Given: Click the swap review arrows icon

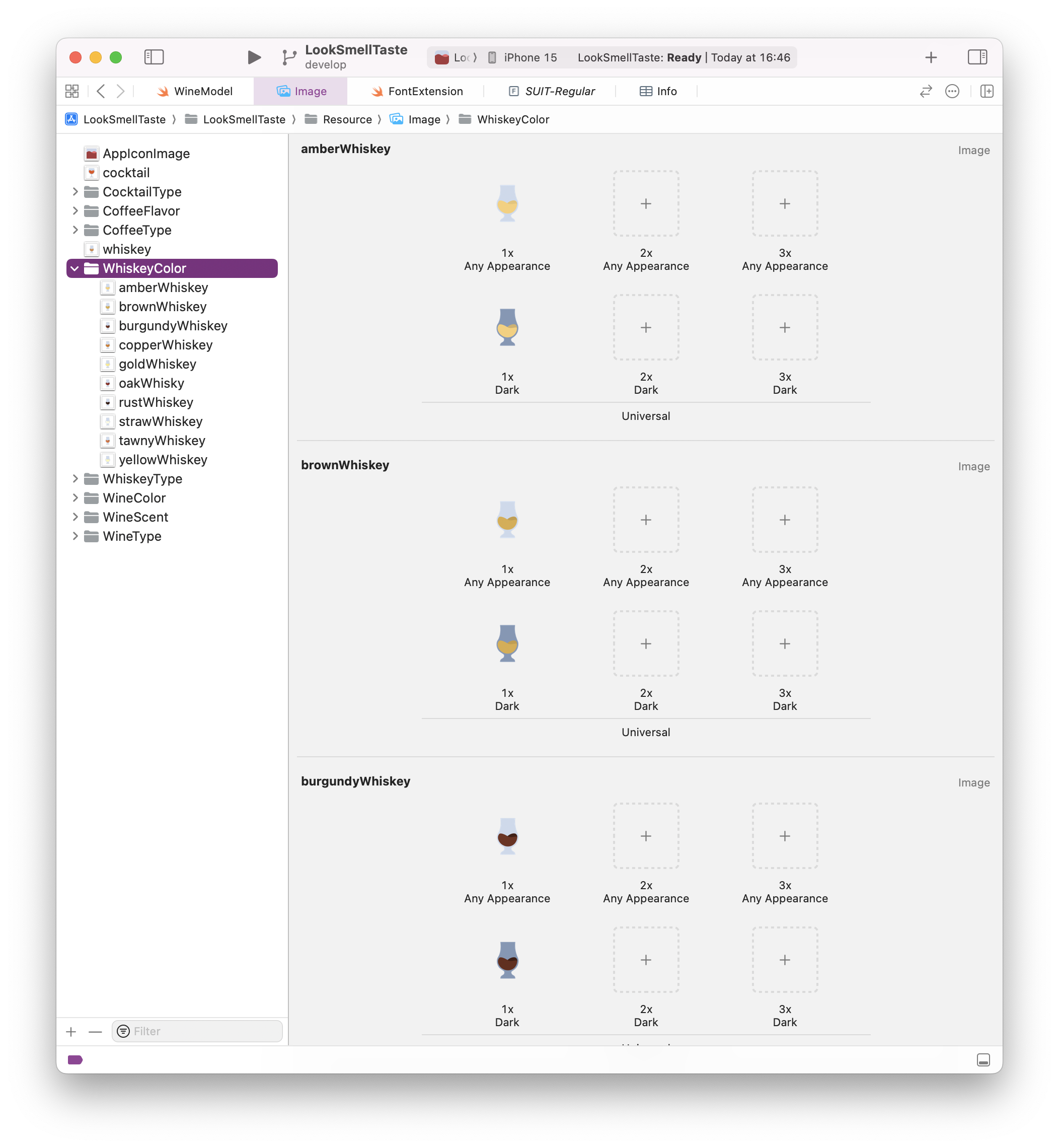Looking at the screenshot, I should pos(926,91).
